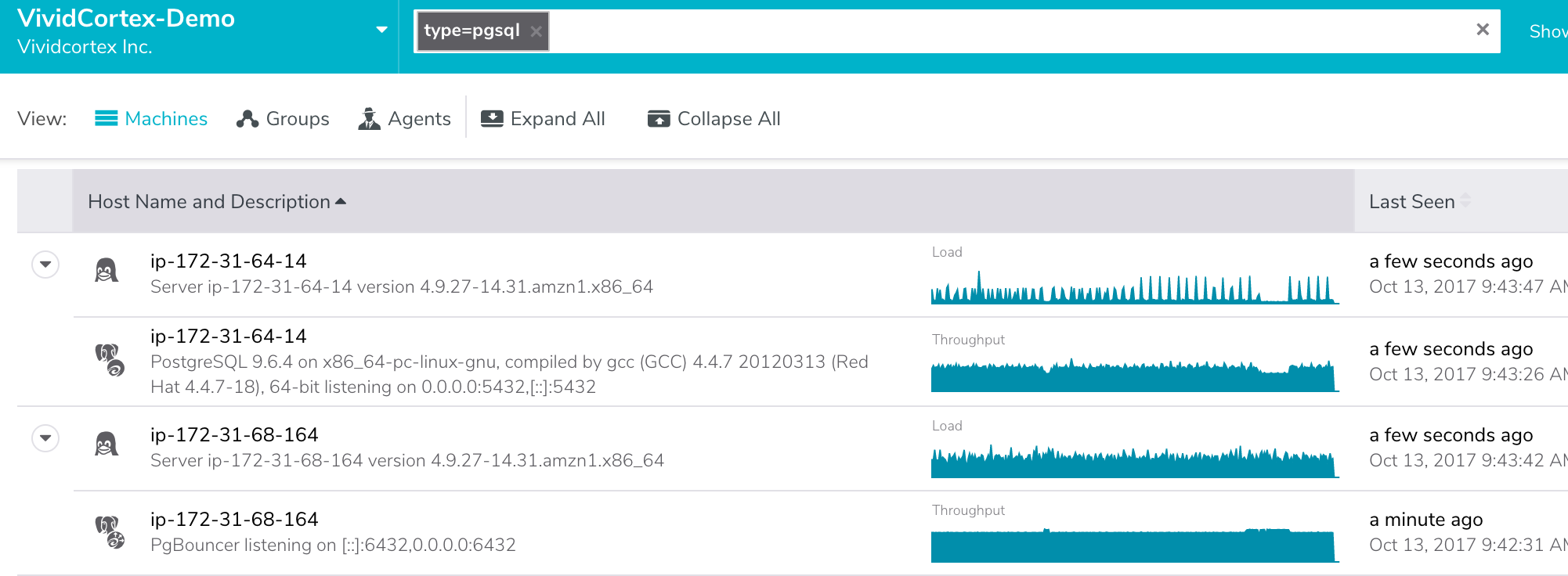Click the 'Vividcortex Inc.' organization label
Image resolution: width=1568 pixels, height=576 pixels.
[85, 47]
